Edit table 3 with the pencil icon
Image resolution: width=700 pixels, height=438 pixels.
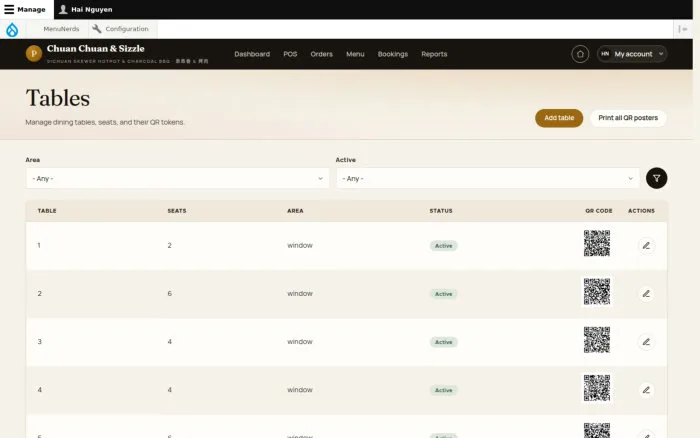(646, 342)
